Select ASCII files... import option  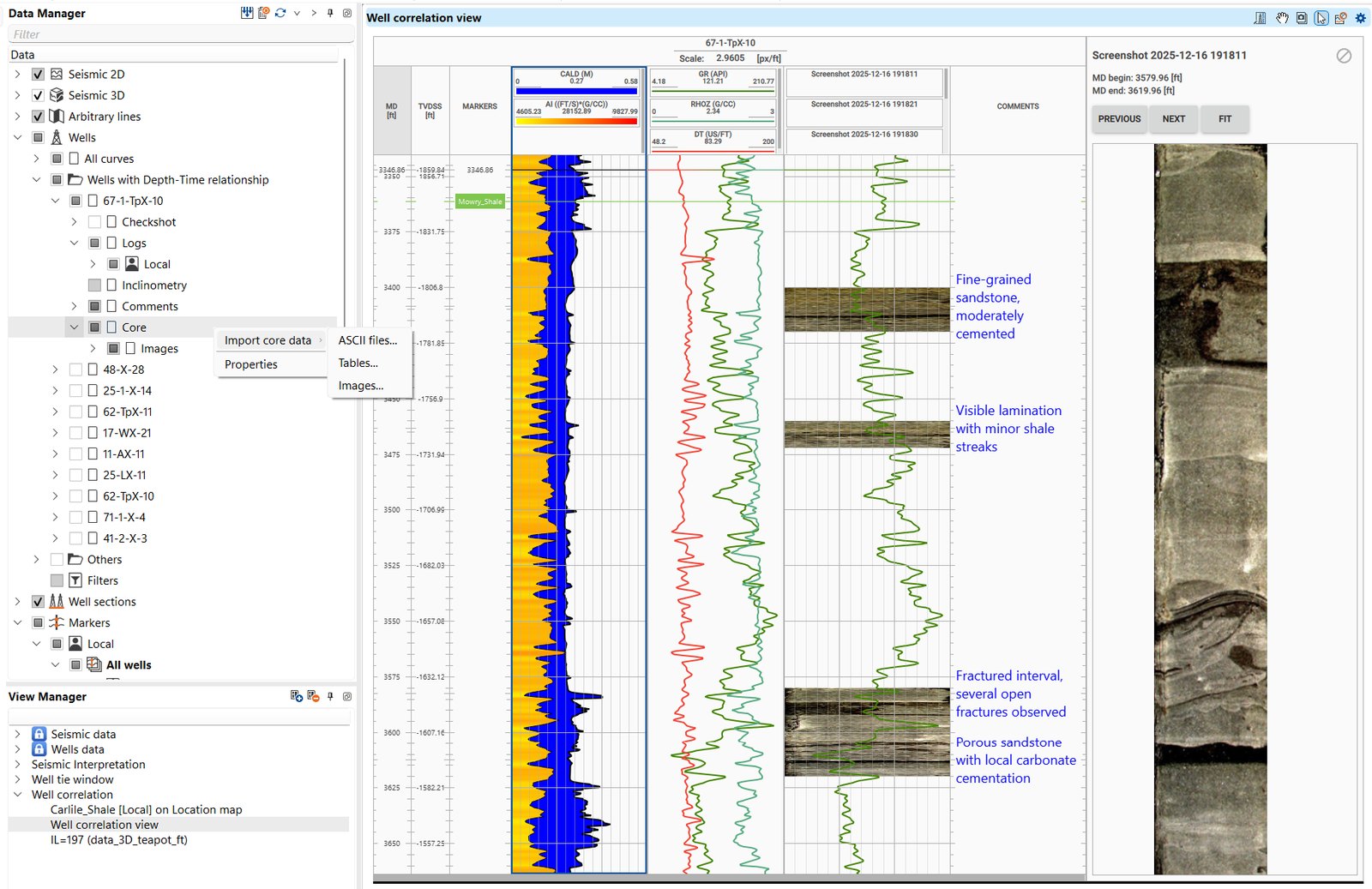tap(368, 340)
